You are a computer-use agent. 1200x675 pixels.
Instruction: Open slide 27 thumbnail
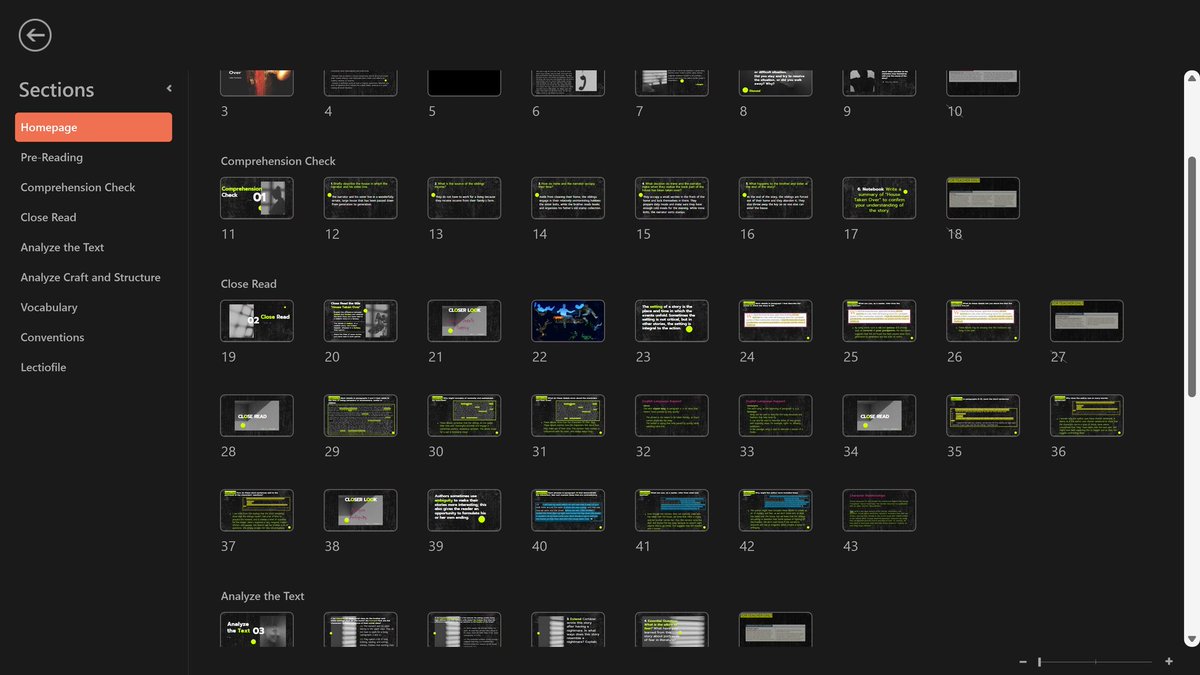click(1087, 321)
